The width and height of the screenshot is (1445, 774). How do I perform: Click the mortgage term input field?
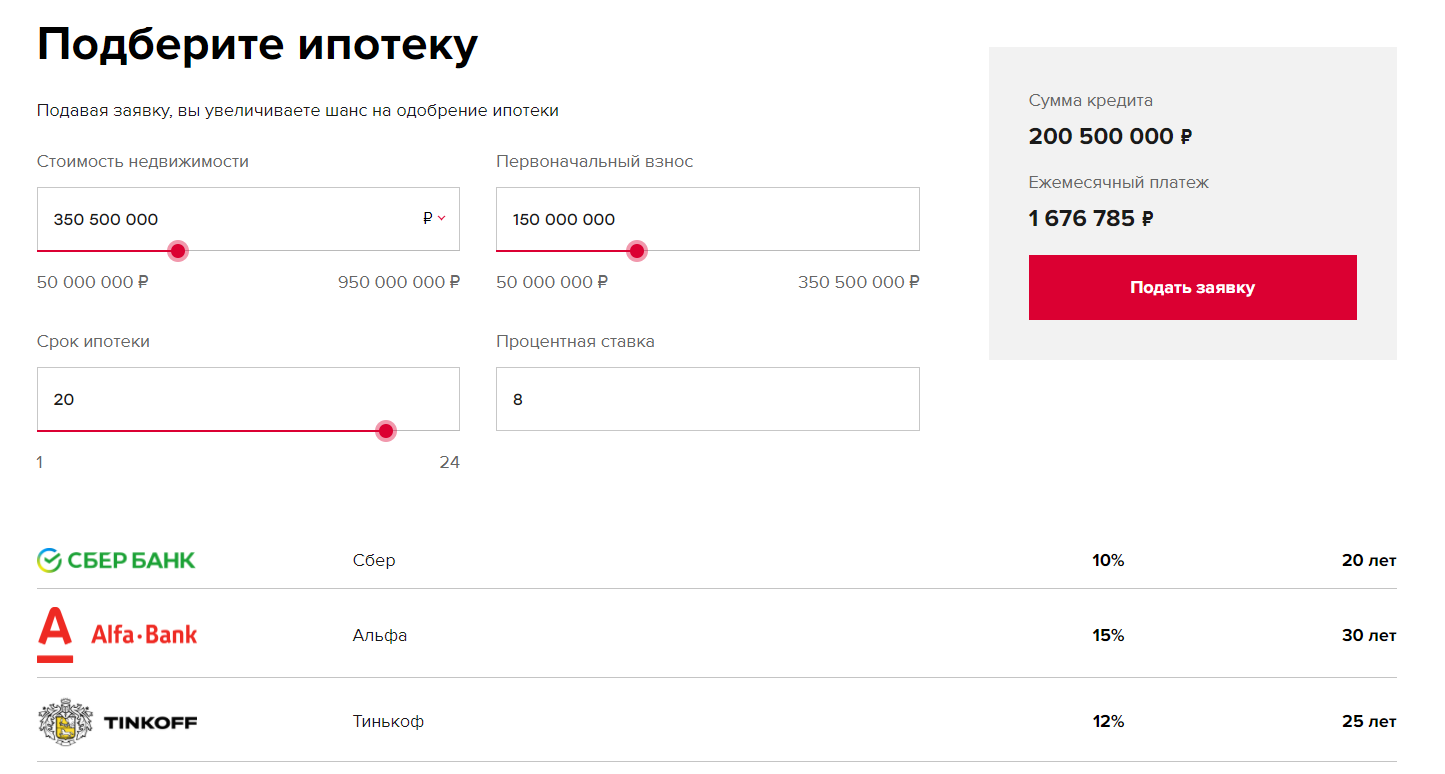pos(248,399)
